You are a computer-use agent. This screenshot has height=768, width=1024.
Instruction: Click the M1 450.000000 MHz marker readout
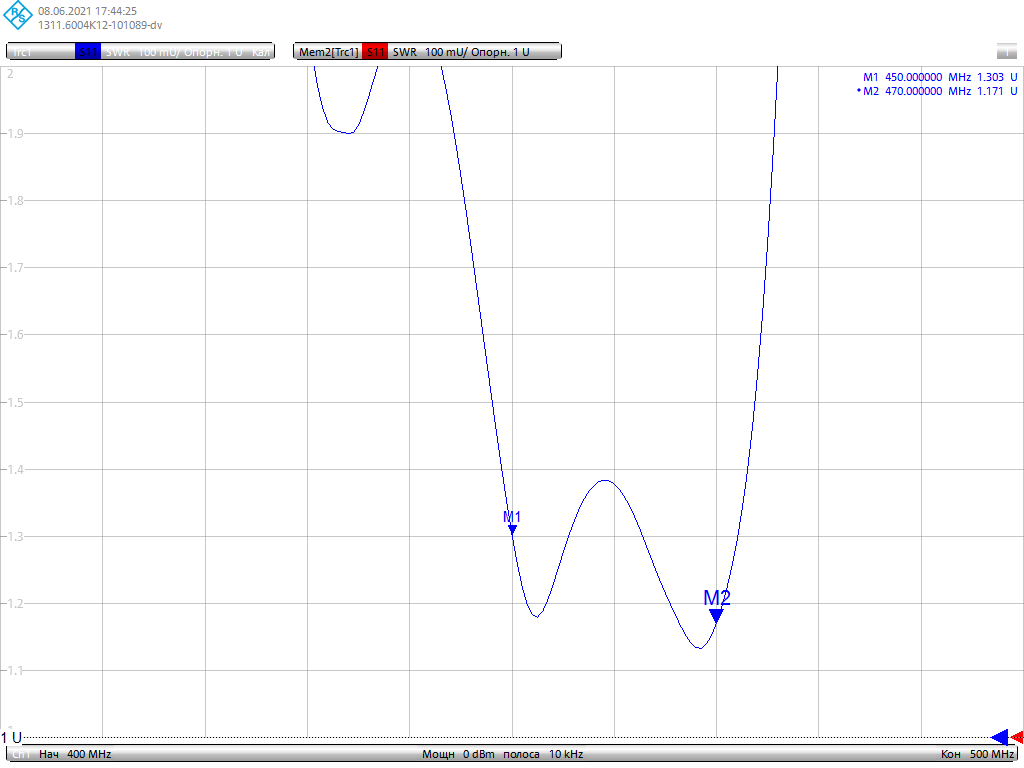click(x=940, y=77)
